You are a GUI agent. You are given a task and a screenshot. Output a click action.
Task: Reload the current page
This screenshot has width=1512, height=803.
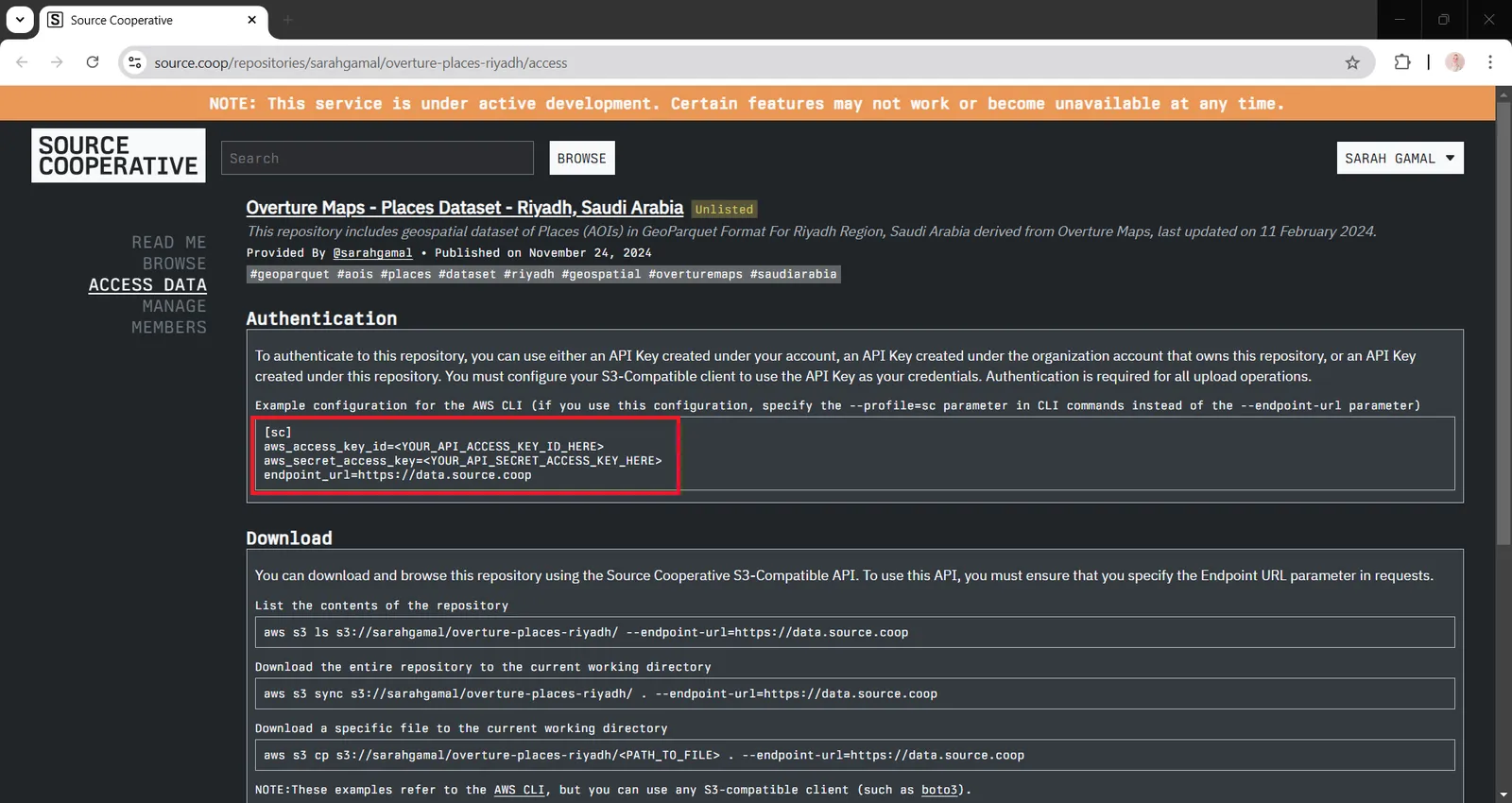tap(93, 62)
